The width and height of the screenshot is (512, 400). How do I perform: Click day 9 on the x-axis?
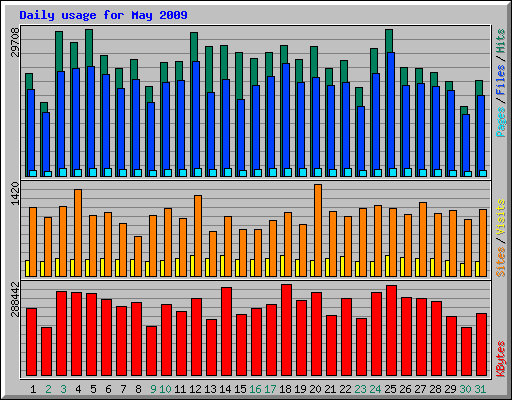pos(153,389)
